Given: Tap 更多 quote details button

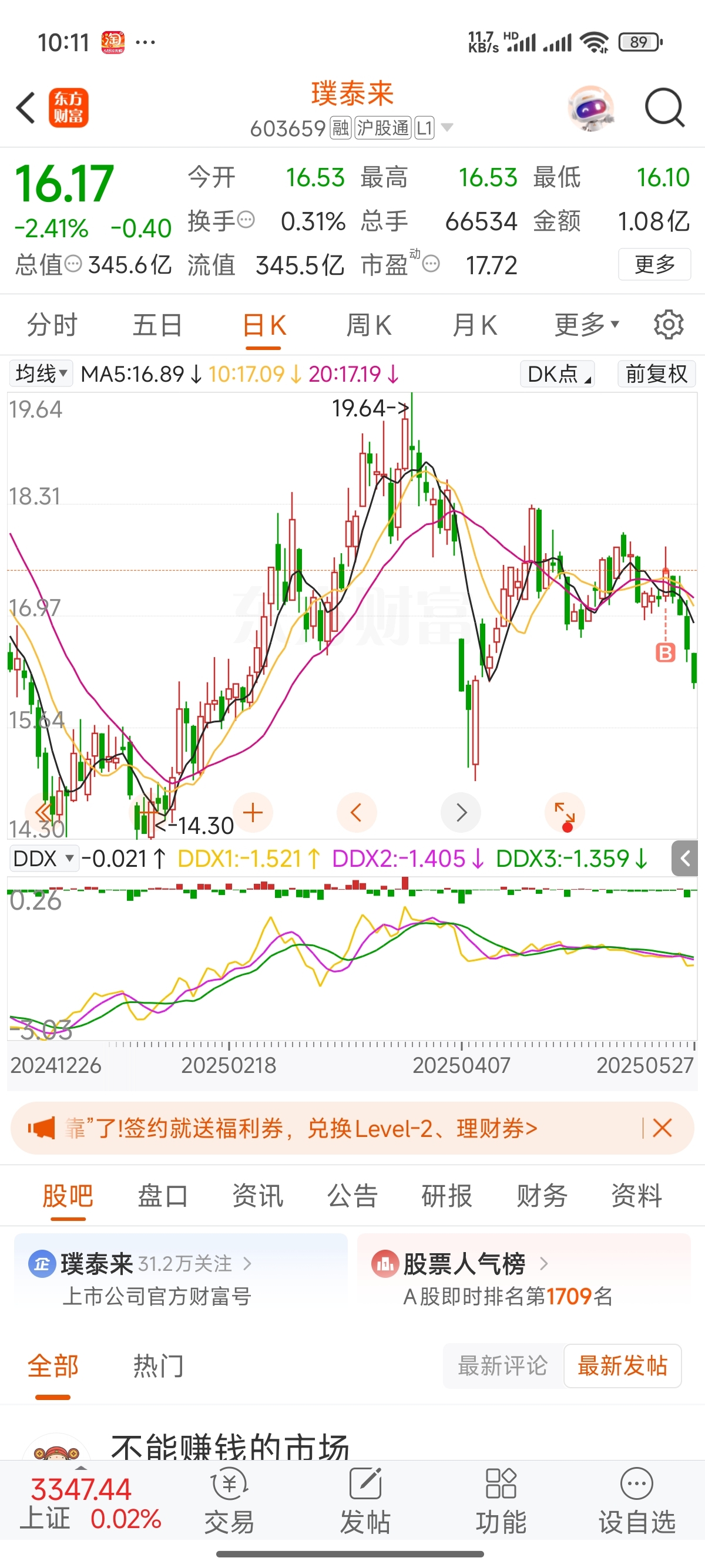Looking at the screenshot, I should (x=654, y=264).
